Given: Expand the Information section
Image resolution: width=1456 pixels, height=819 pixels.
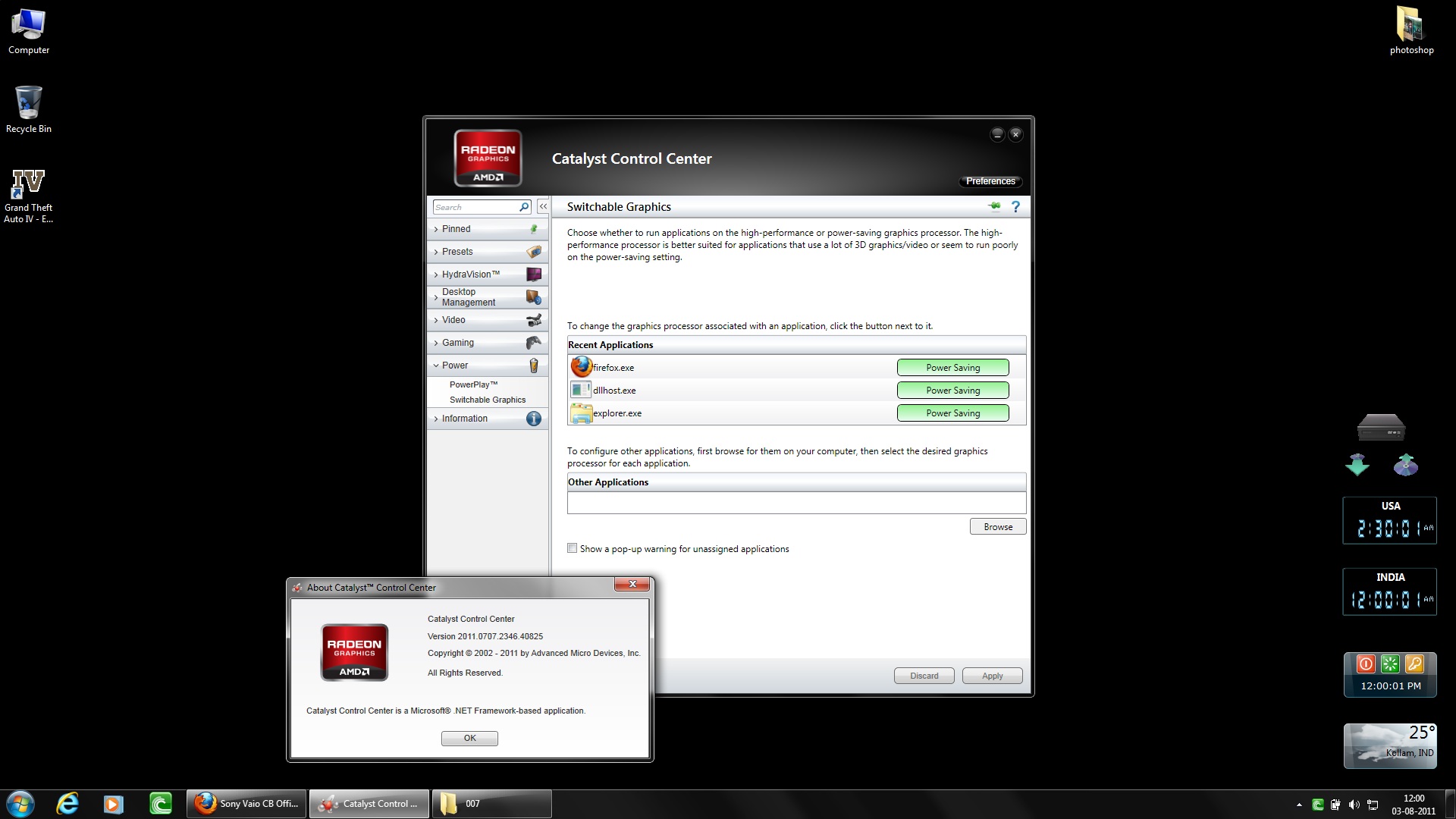Looking at the screenshot, I should [x=487, y=419].
